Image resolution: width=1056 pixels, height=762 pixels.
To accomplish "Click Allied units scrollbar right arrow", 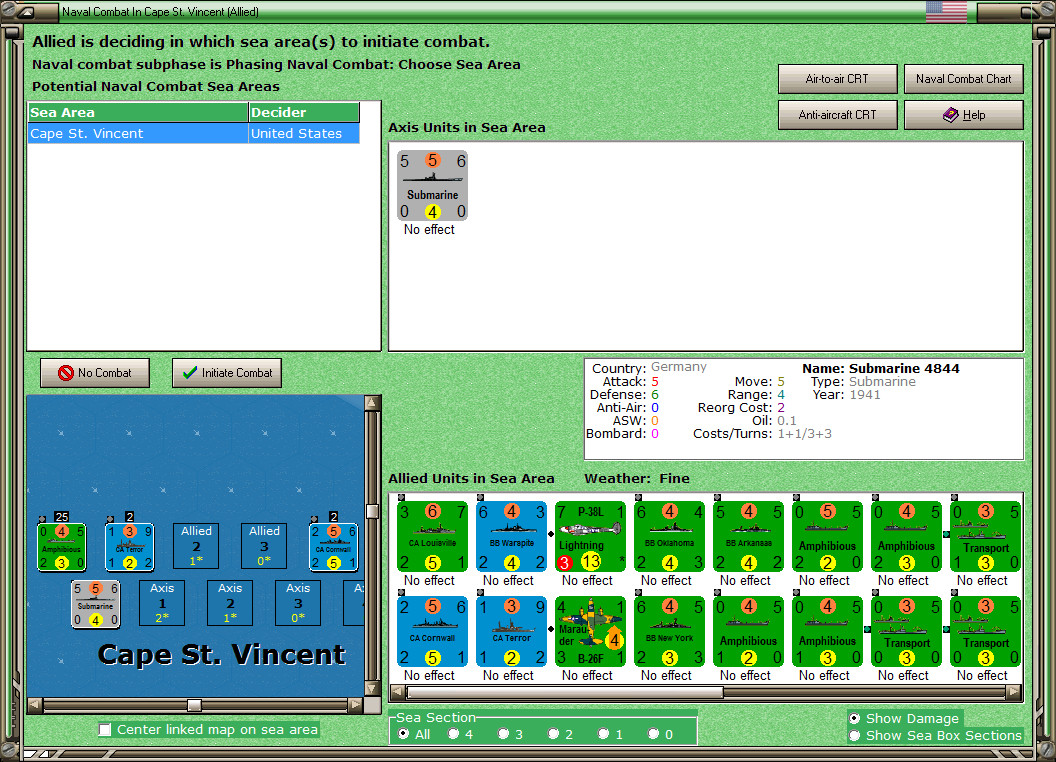I will coord(1014,692).
